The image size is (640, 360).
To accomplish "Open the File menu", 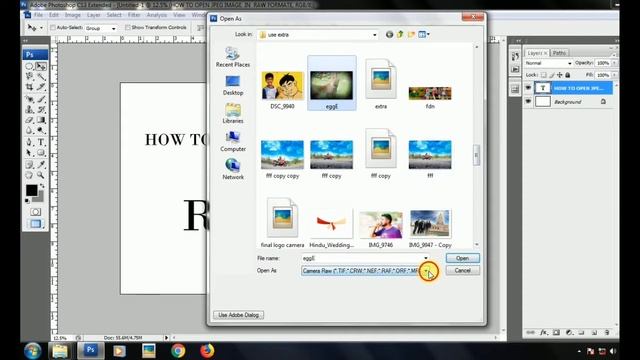I will 38,15.
